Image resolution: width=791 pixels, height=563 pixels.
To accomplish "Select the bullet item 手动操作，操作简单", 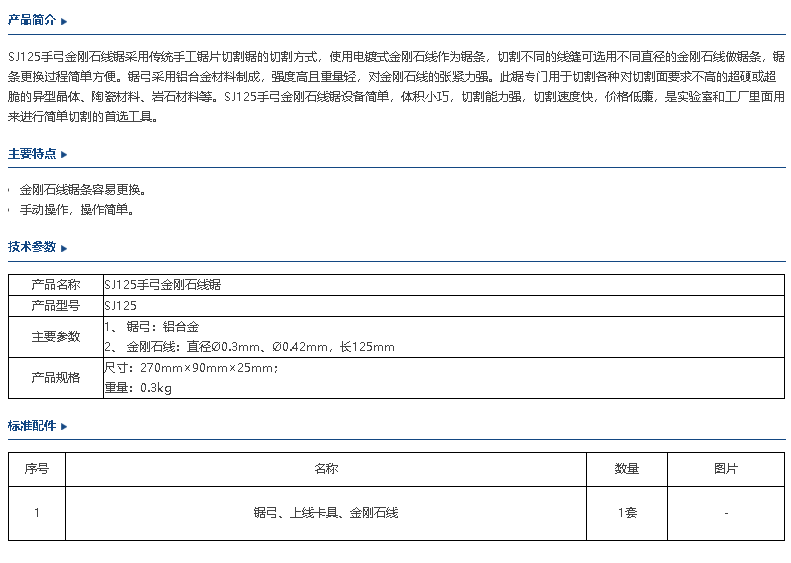I will [77, 210].
